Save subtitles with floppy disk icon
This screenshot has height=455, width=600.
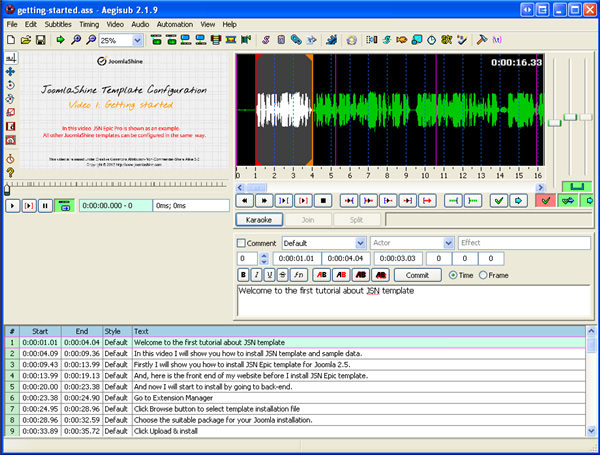pyautogui.click(x=41, y=40)
